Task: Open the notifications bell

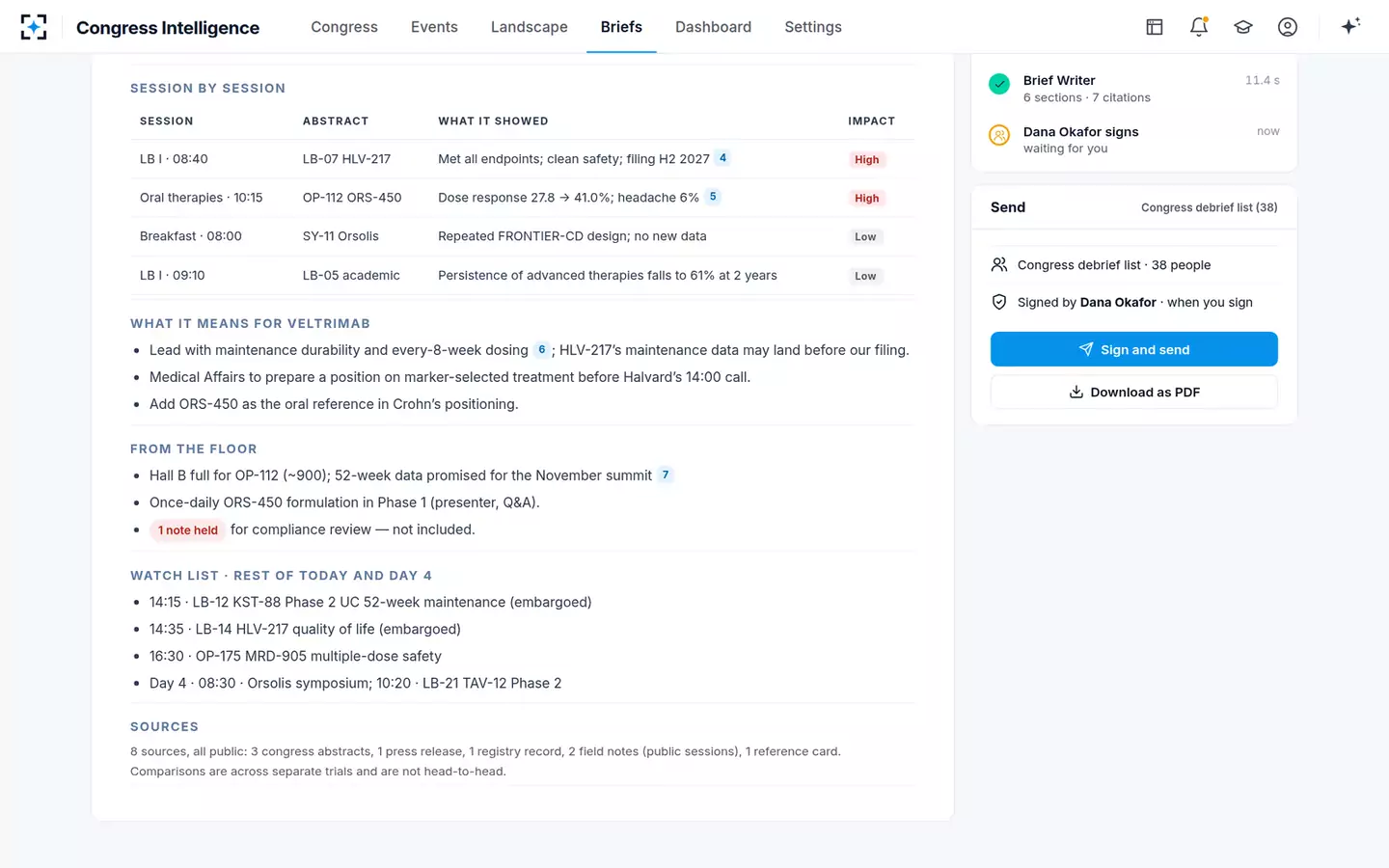Action: [x=1199, y=27]
